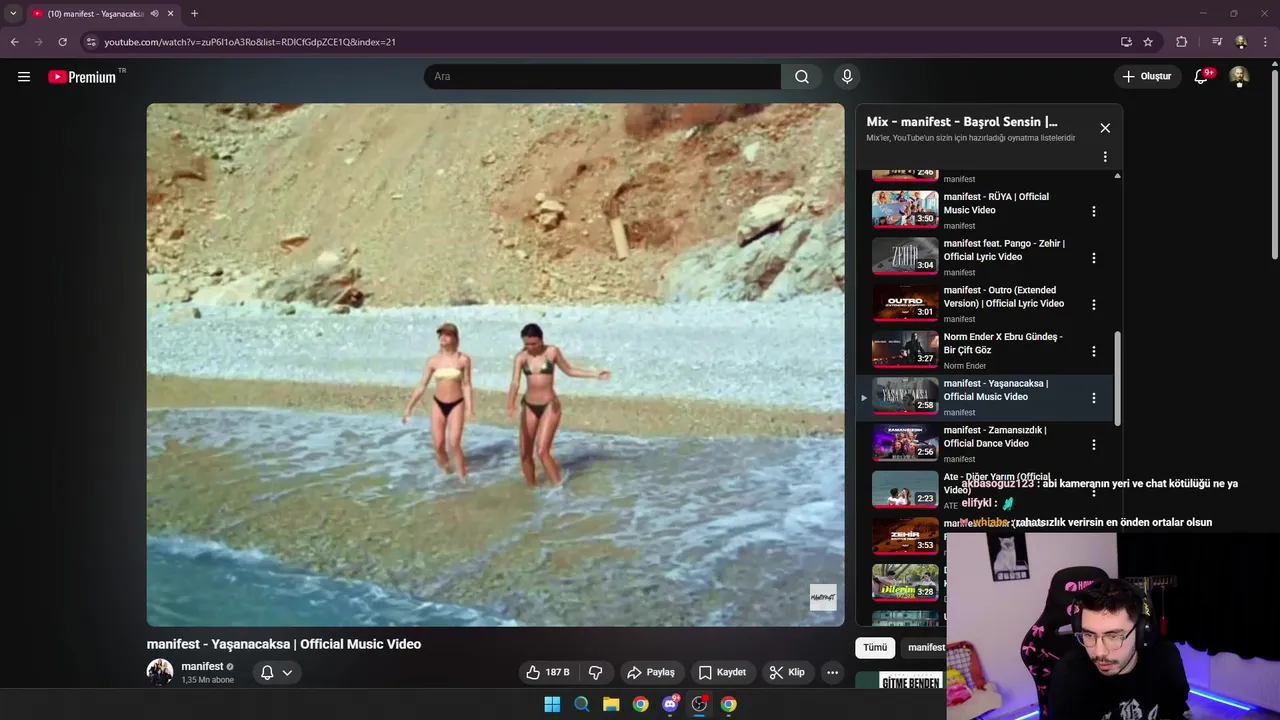Go back in browser history

point(15,42)
